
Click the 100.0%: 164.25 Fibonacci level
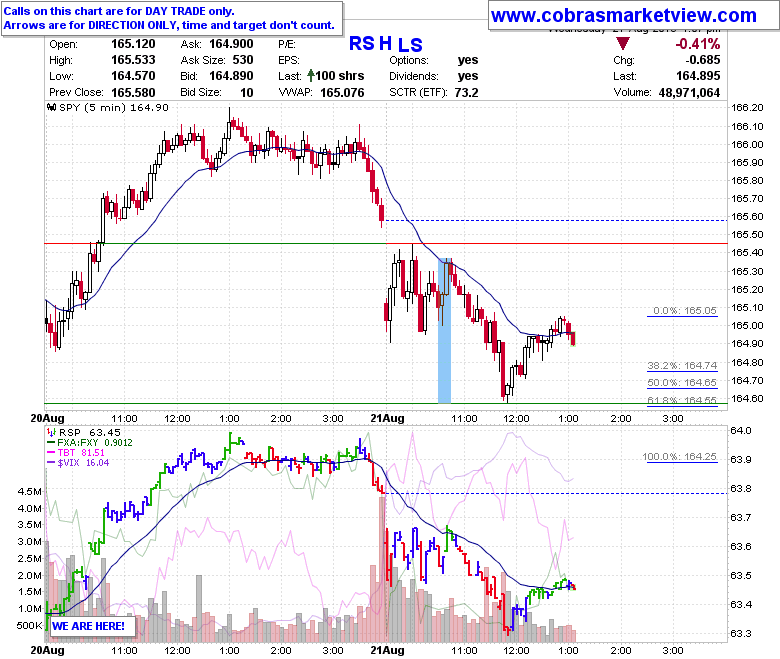(680, 457)
